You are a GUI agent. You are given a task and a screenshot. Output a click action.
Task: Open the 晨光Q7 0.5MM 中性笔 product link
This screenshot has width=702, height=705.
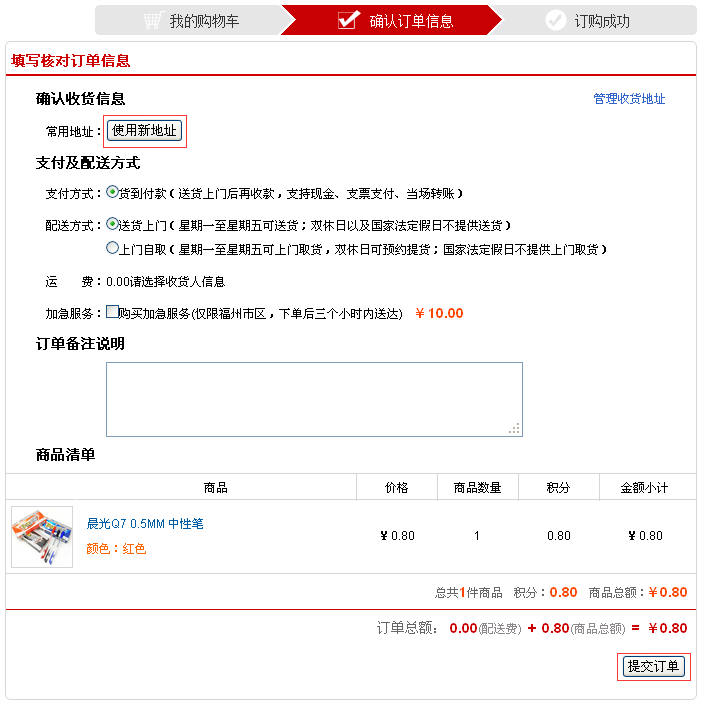145,524
